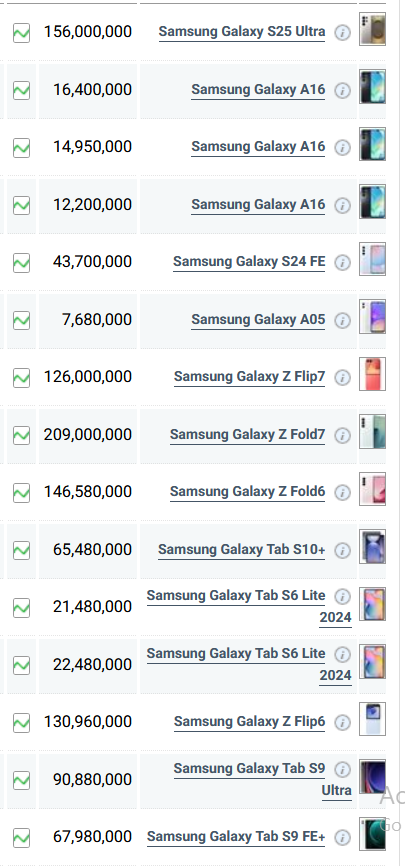Open Galaxy S25 Ultra product thumbnail
The height and width of the screenshot is (866, 405).
pos(372,29)
